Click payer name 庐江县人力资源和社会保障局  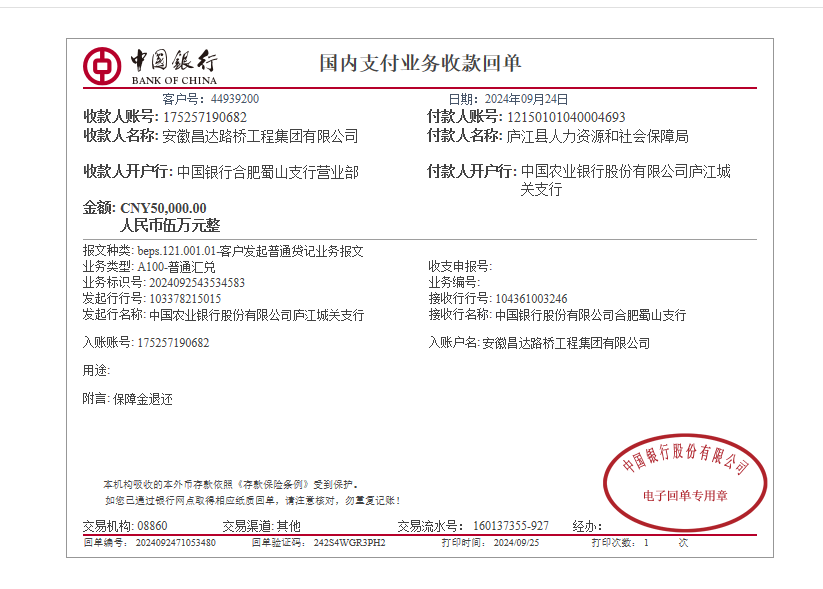(598, 136)
